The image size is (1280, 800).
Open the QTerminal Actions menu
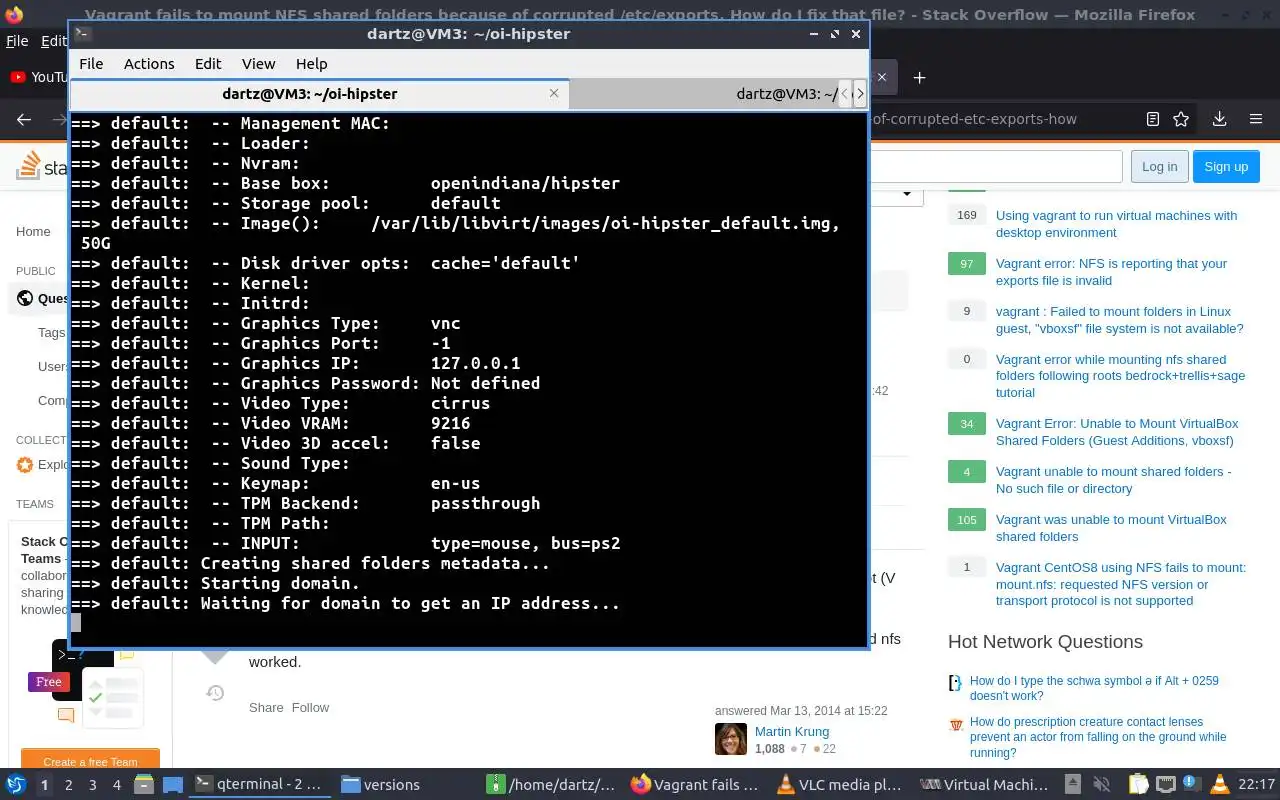149,63
